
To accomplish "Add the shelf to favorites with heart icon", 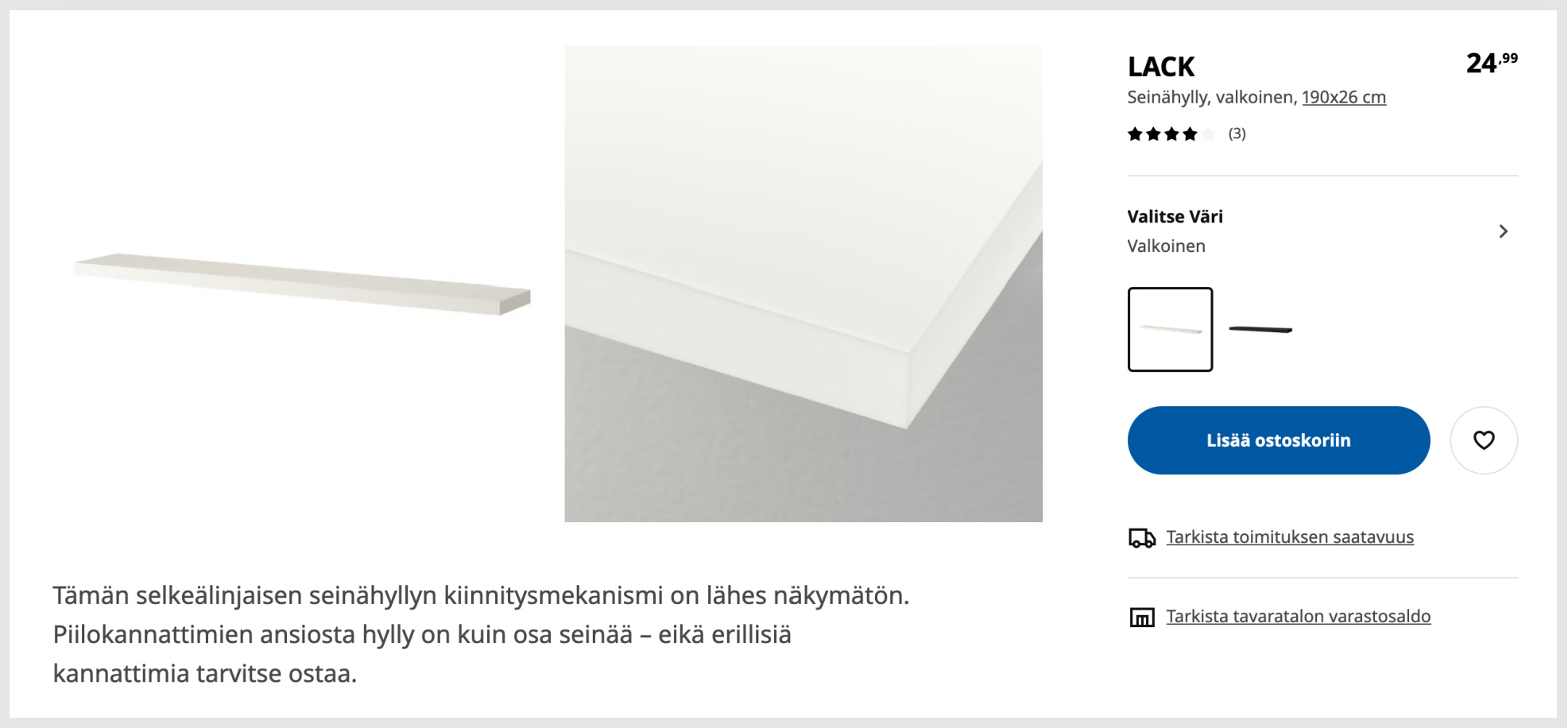I will point(1484,440).
